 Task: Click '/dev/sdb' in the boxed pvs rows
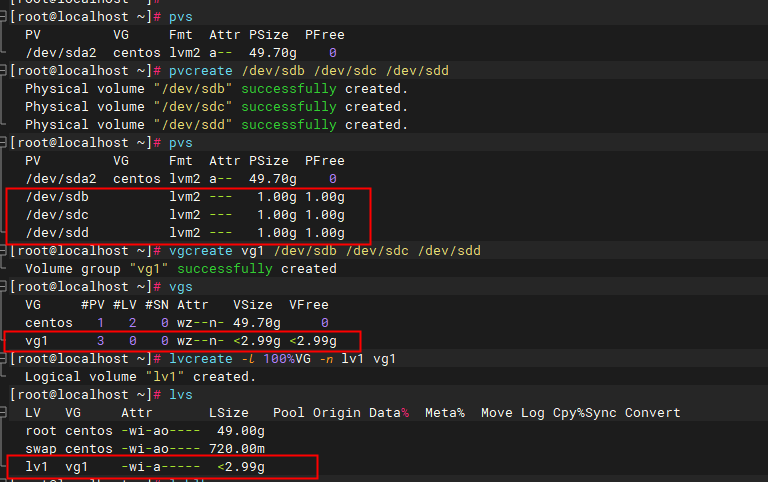(x=57, y=197)
